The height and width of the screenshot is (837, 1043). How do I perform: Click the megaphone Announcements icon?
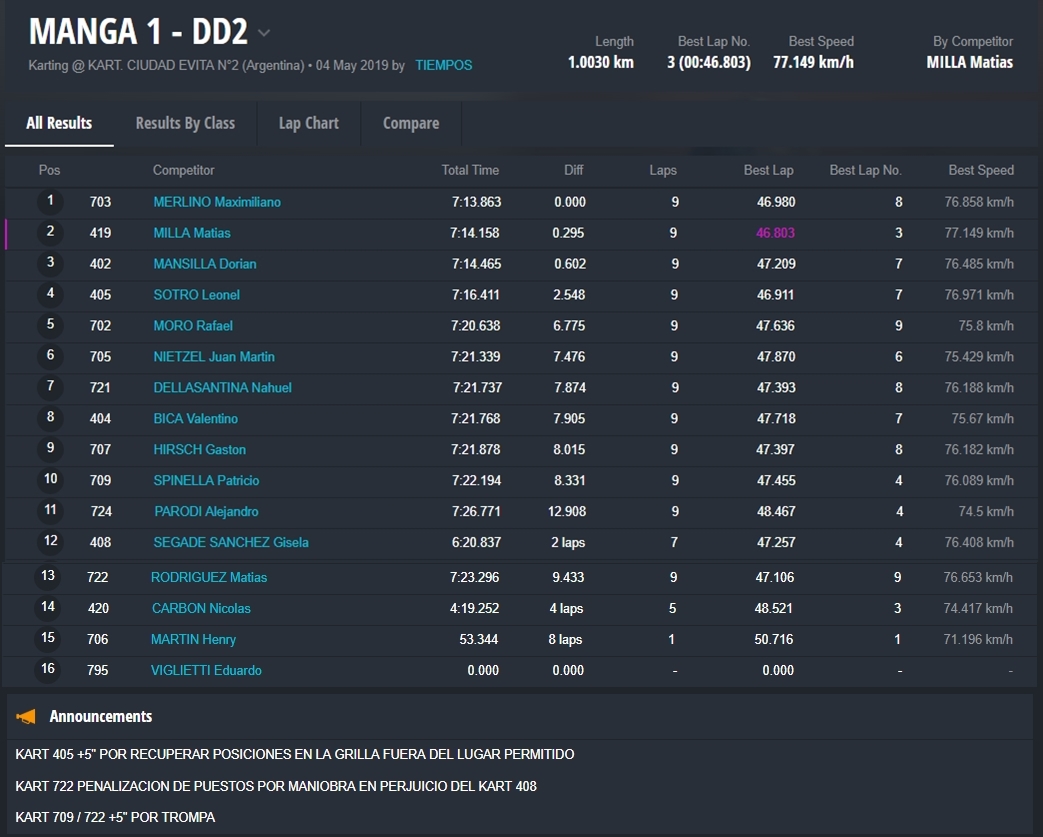point(27,716)
